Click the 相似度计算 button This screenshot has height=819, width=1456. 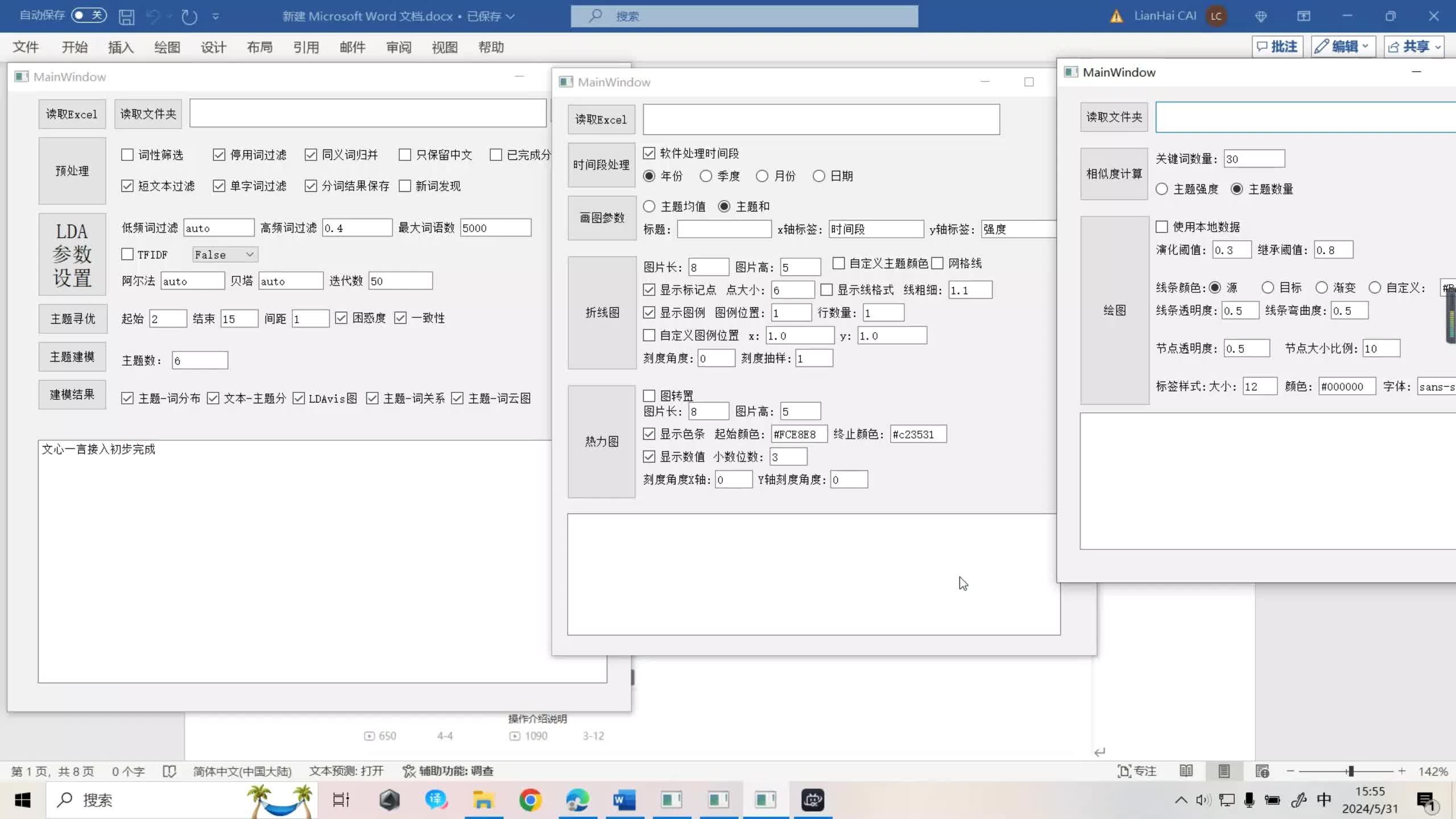point(1114,174)
